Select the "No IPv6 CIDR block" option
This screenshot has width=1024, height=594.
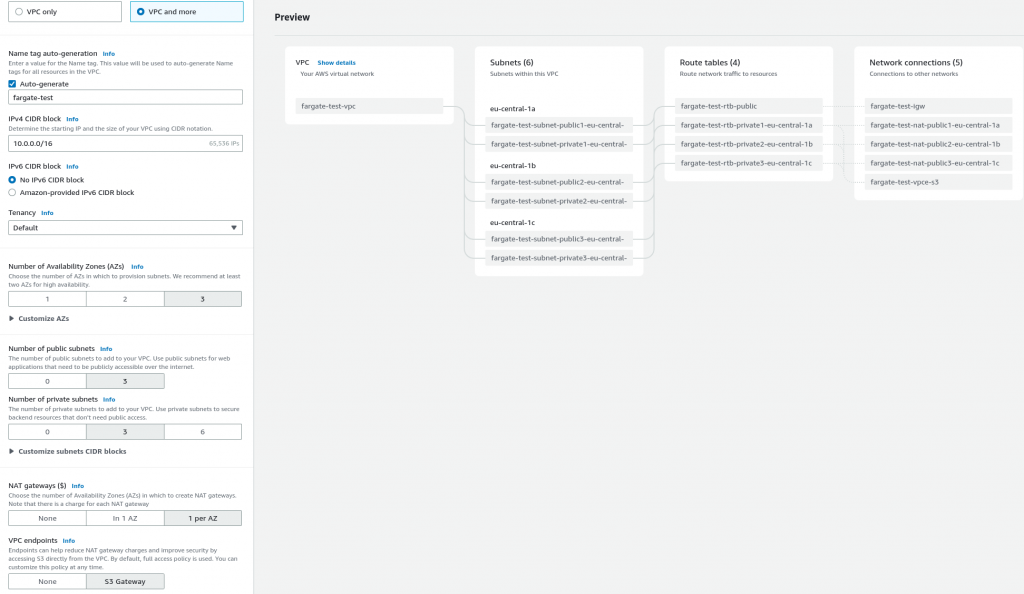(x=11, y=181)
